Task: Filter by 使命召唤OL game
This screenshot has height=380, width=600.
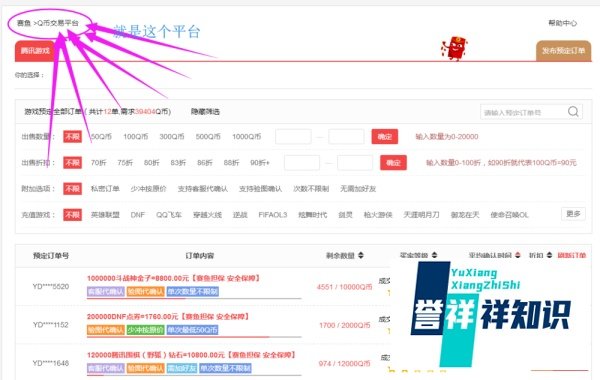Action: point(509,215)
